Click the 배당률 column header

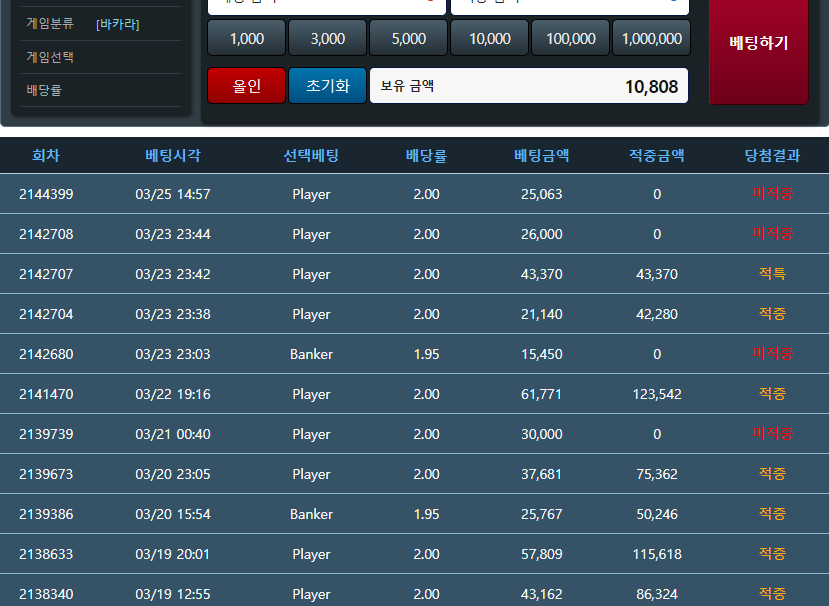point(426,155)
